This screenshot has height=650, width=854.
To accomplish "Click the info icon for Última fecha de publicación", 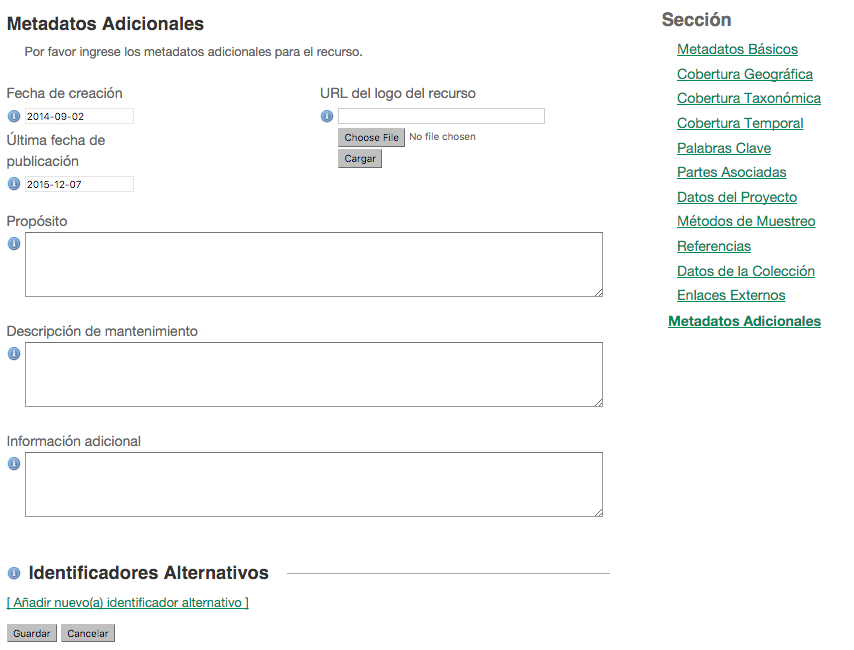I will coord(13,183).
